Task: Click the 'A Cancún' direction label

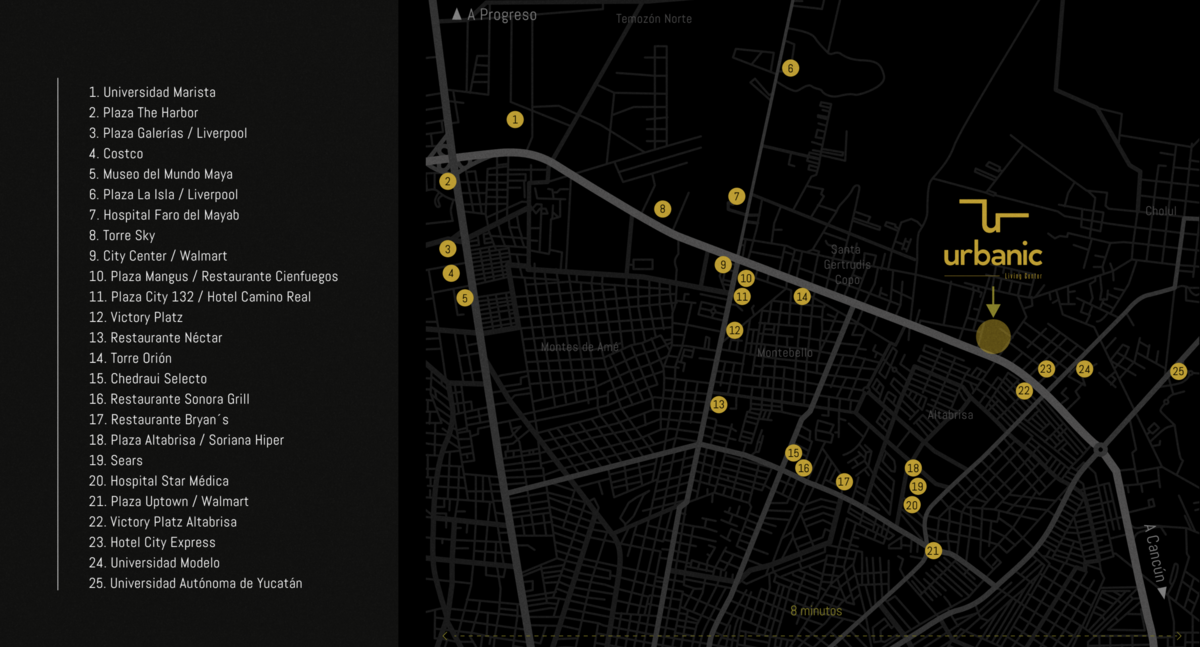Action: [x=1154, y=561]
